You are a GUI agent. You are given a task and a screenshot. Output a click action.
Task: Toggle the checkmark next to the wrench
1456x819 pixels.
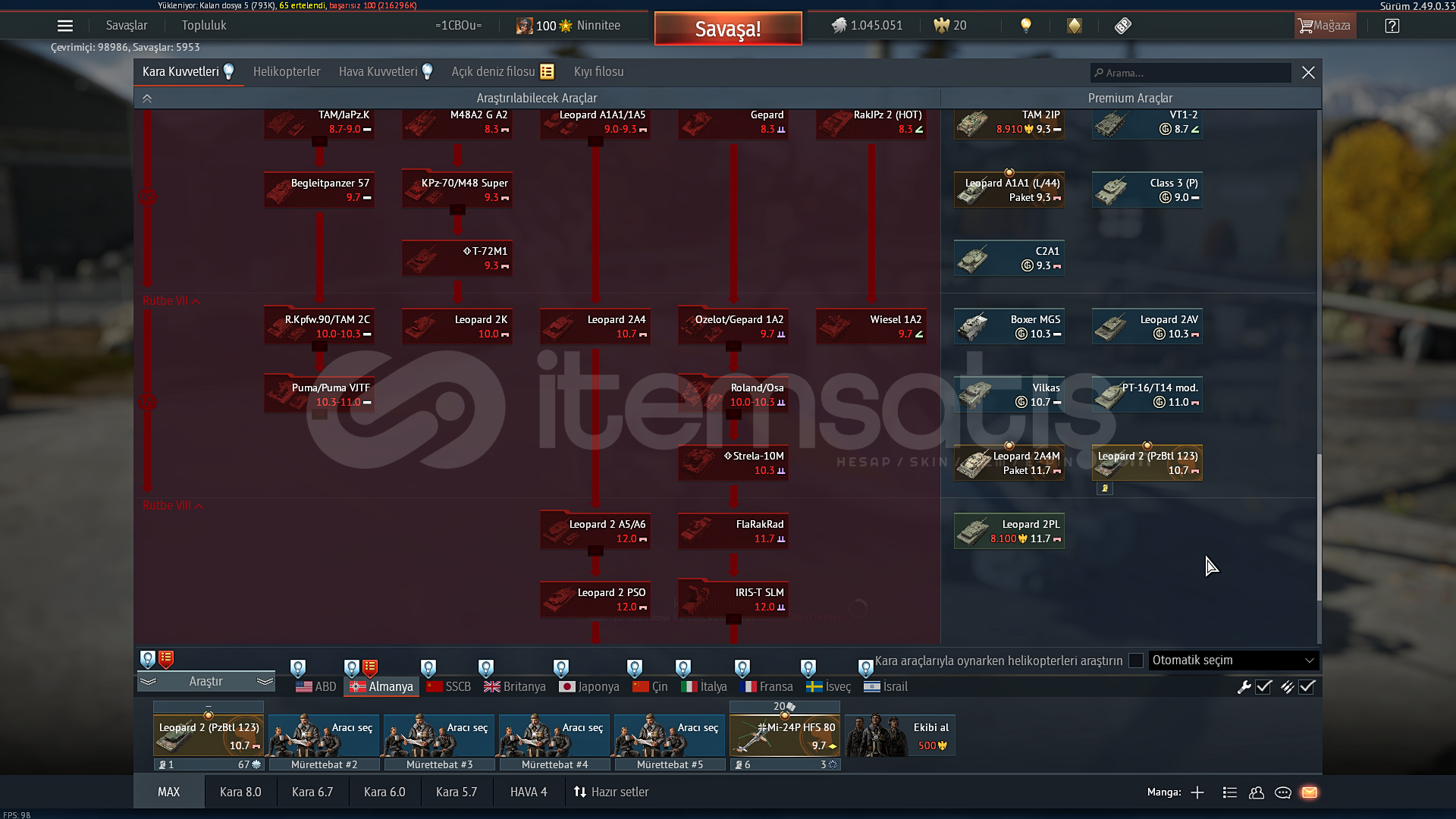pyautogui.click(x=1263, y=687)
